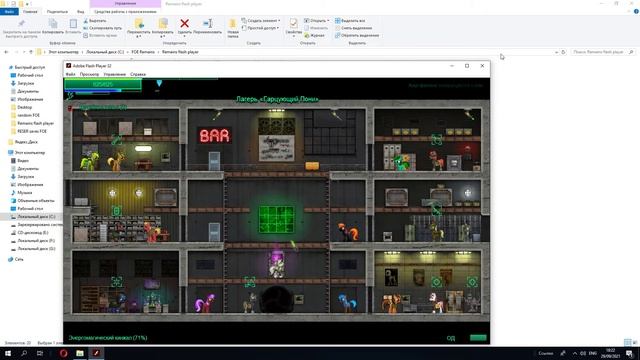Open the Переместить в (Move to) dropdown

pos(139,29)
